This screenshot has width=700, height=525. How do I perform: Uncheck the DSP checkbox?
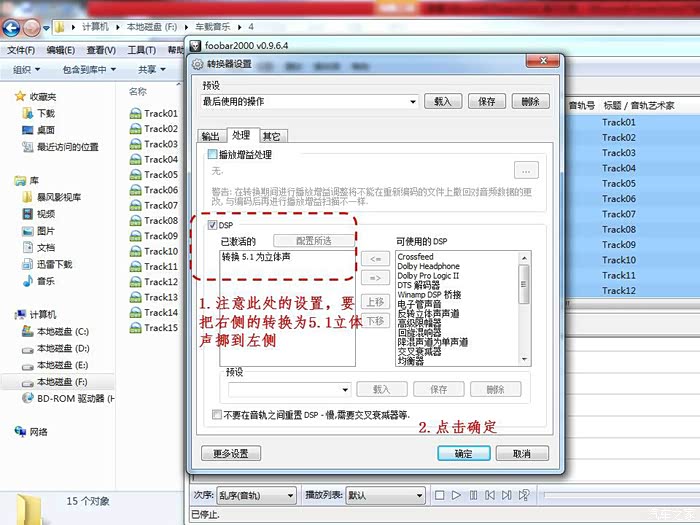211,226
